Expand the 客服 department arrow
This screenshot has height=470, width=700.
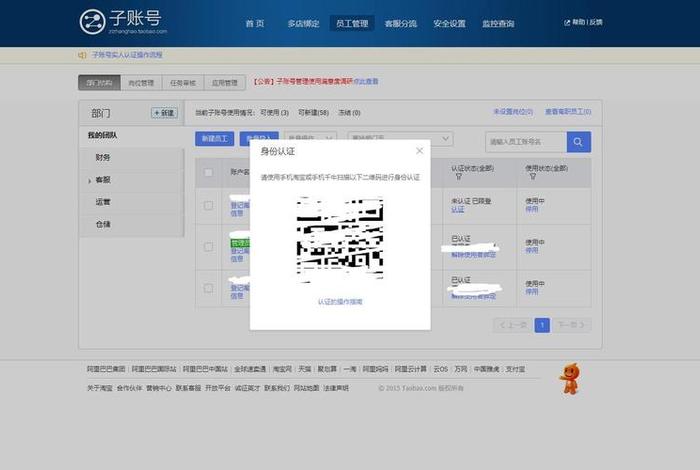[x=89, y=181]
